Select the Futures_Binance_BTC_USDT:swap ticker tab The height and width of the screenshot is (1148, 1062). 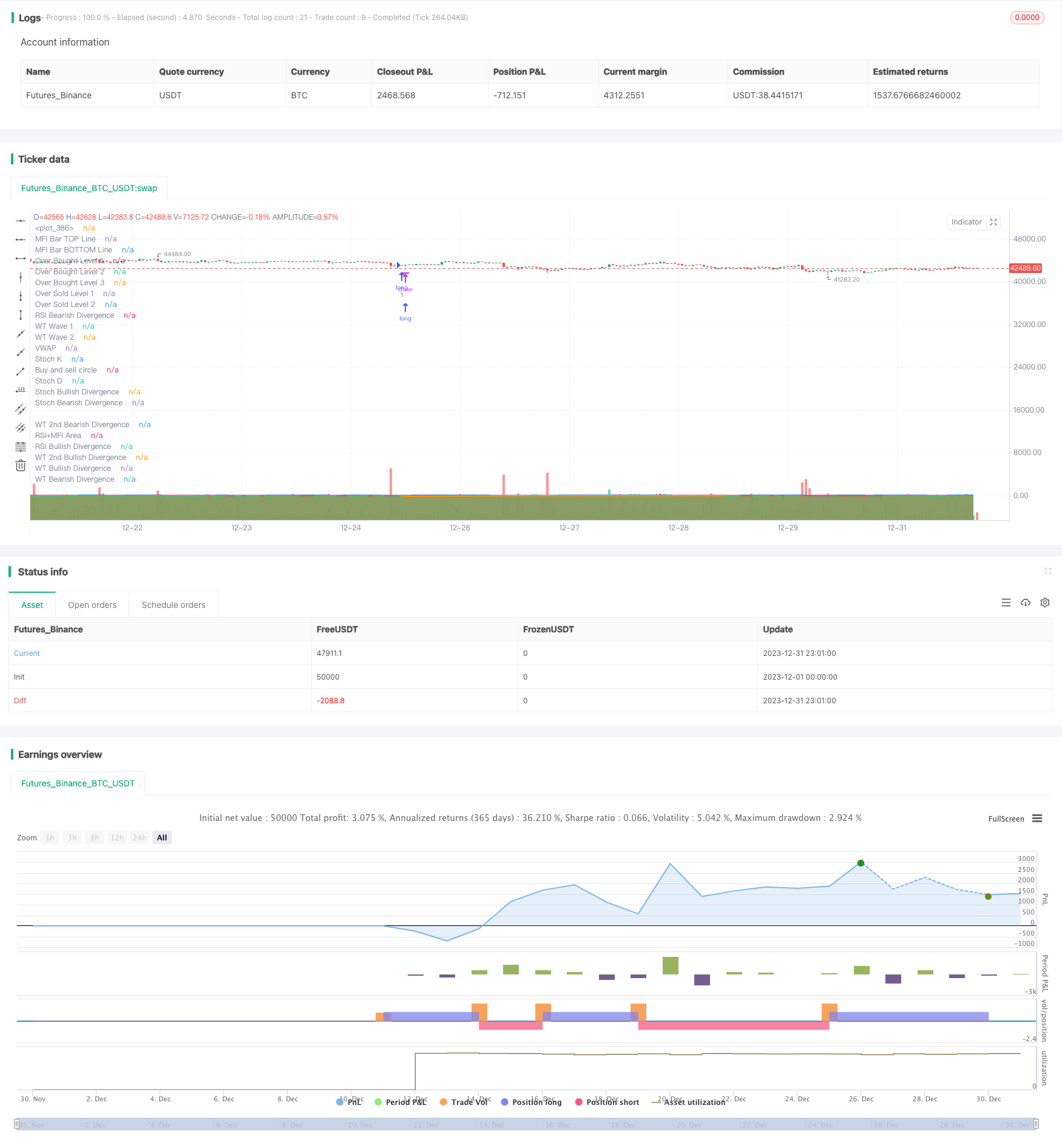(x=89, y=188)
